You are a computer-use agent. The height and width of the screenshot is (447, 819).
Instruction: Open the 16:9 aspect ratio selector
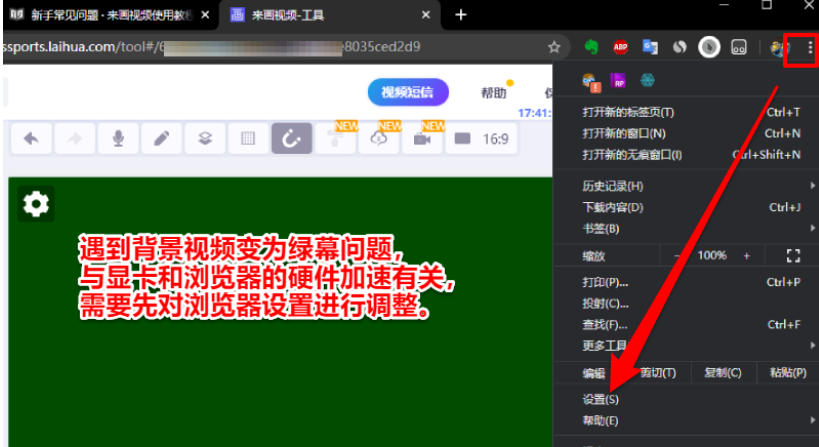point(481,138)
